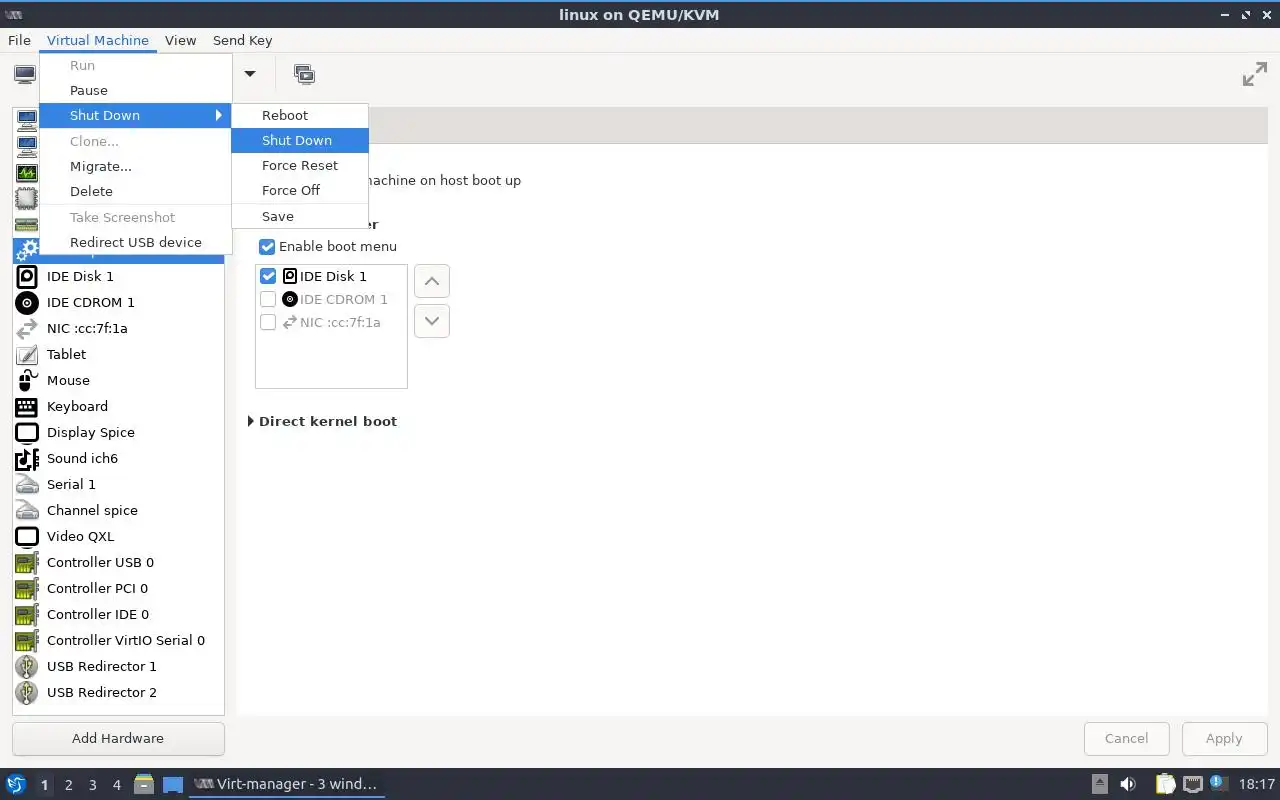1280x800 pixels.
Task: Select the Channel spice device
Action: pos(118,510)
